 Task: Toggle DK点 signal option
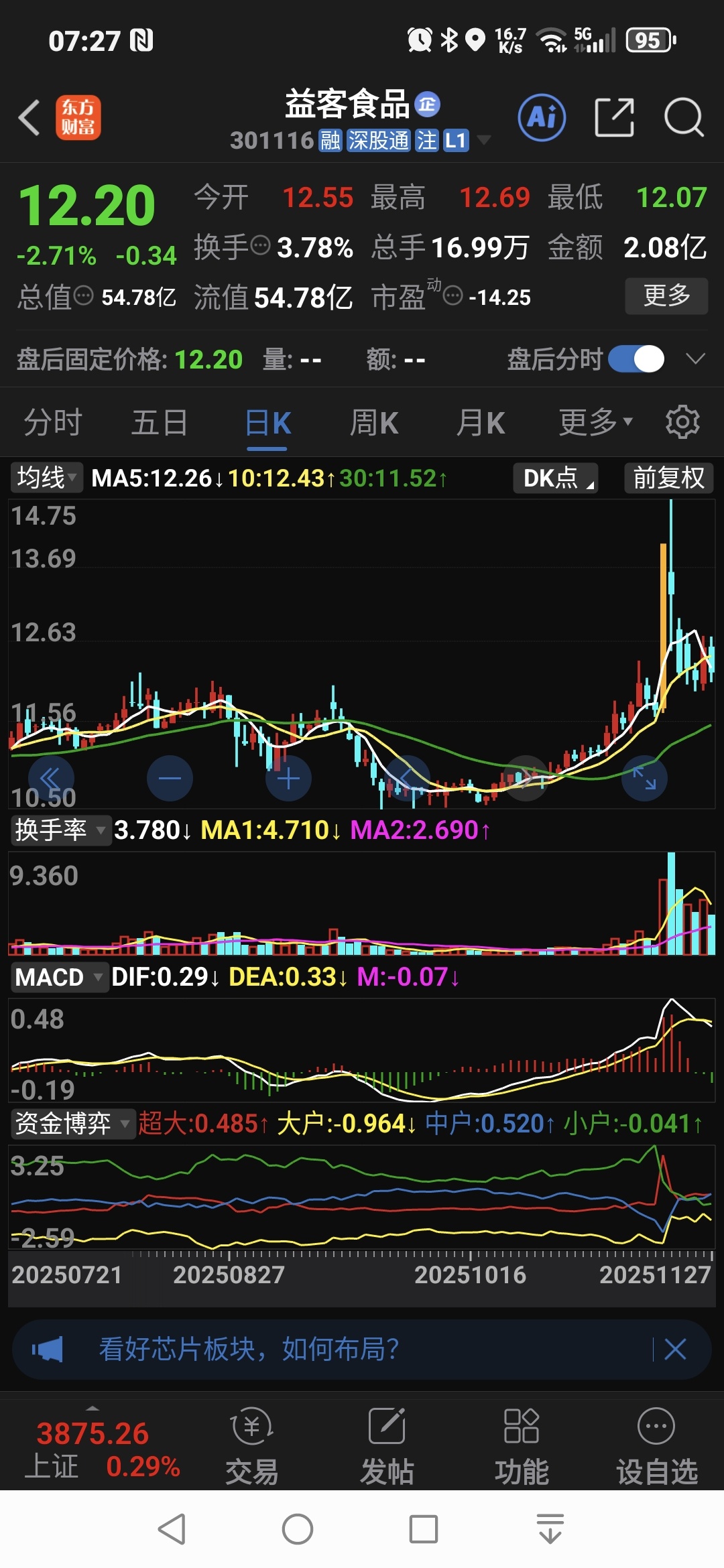coord(556,478)
